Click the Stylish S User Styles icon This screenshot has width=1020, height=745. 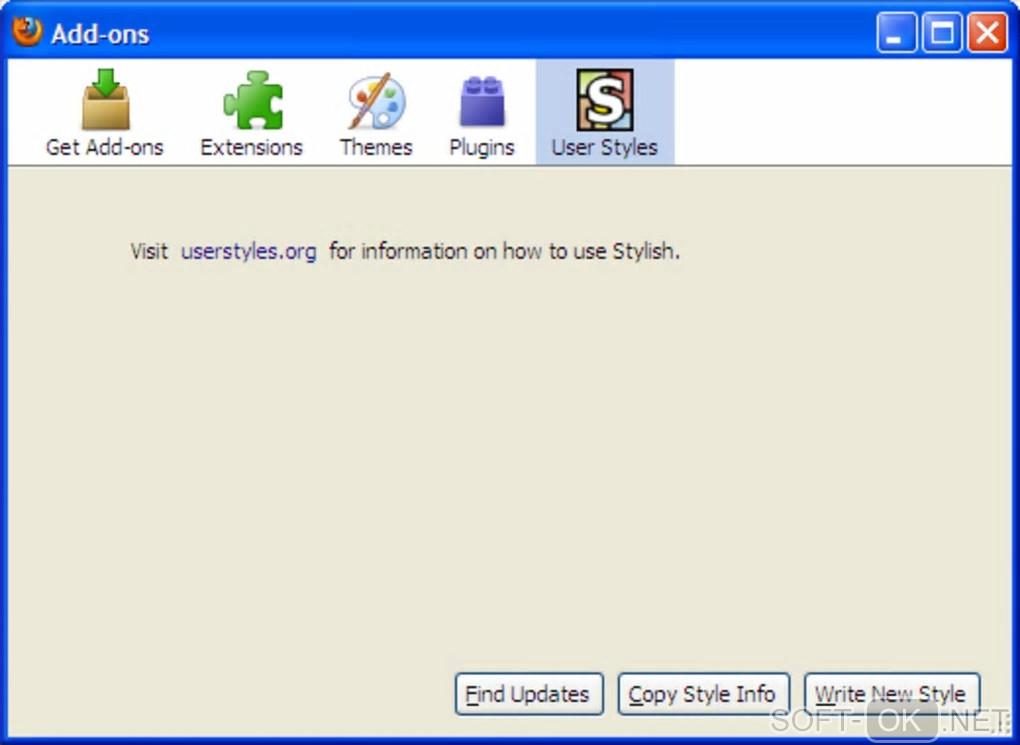click(x=604, y=100)
